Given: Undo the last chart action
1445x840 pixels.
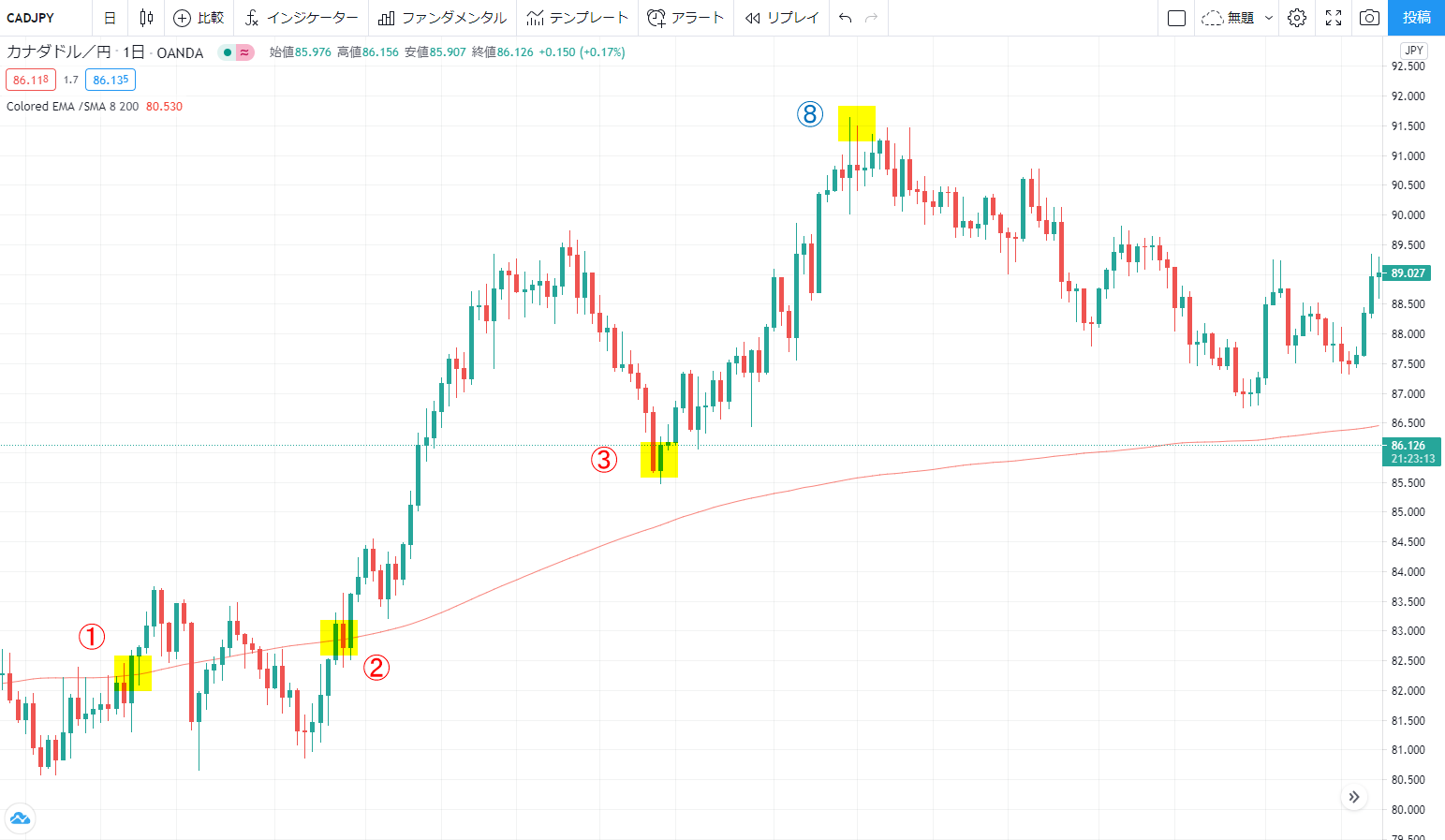Looking at the screenshot, I should [x=846, y=18].
